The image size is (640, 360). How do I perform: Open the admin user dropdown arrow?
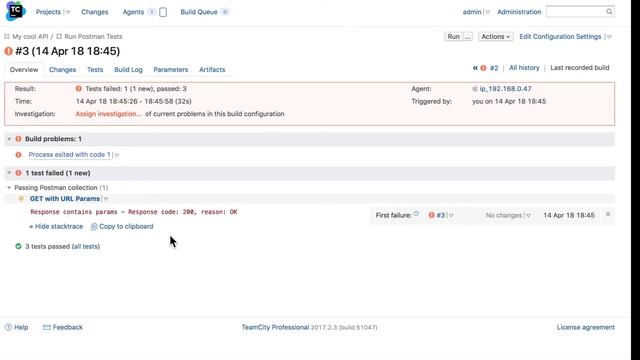click(x=488, y=12)
